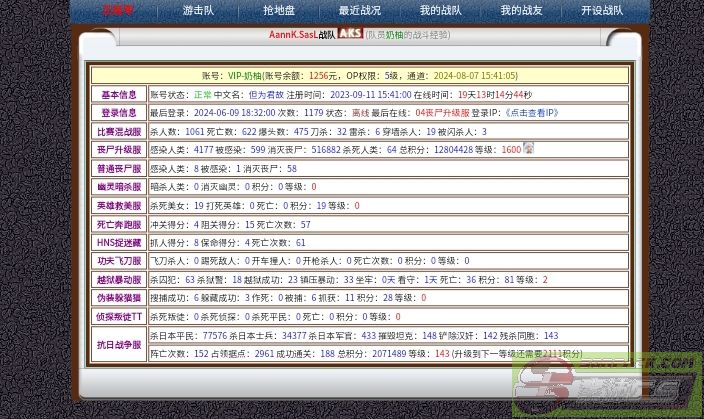Select the 越狱暴动服 category label
Image resolution: width=704 pixels, height=419 pixels.
pyautogui.click(x=119, y=279)
